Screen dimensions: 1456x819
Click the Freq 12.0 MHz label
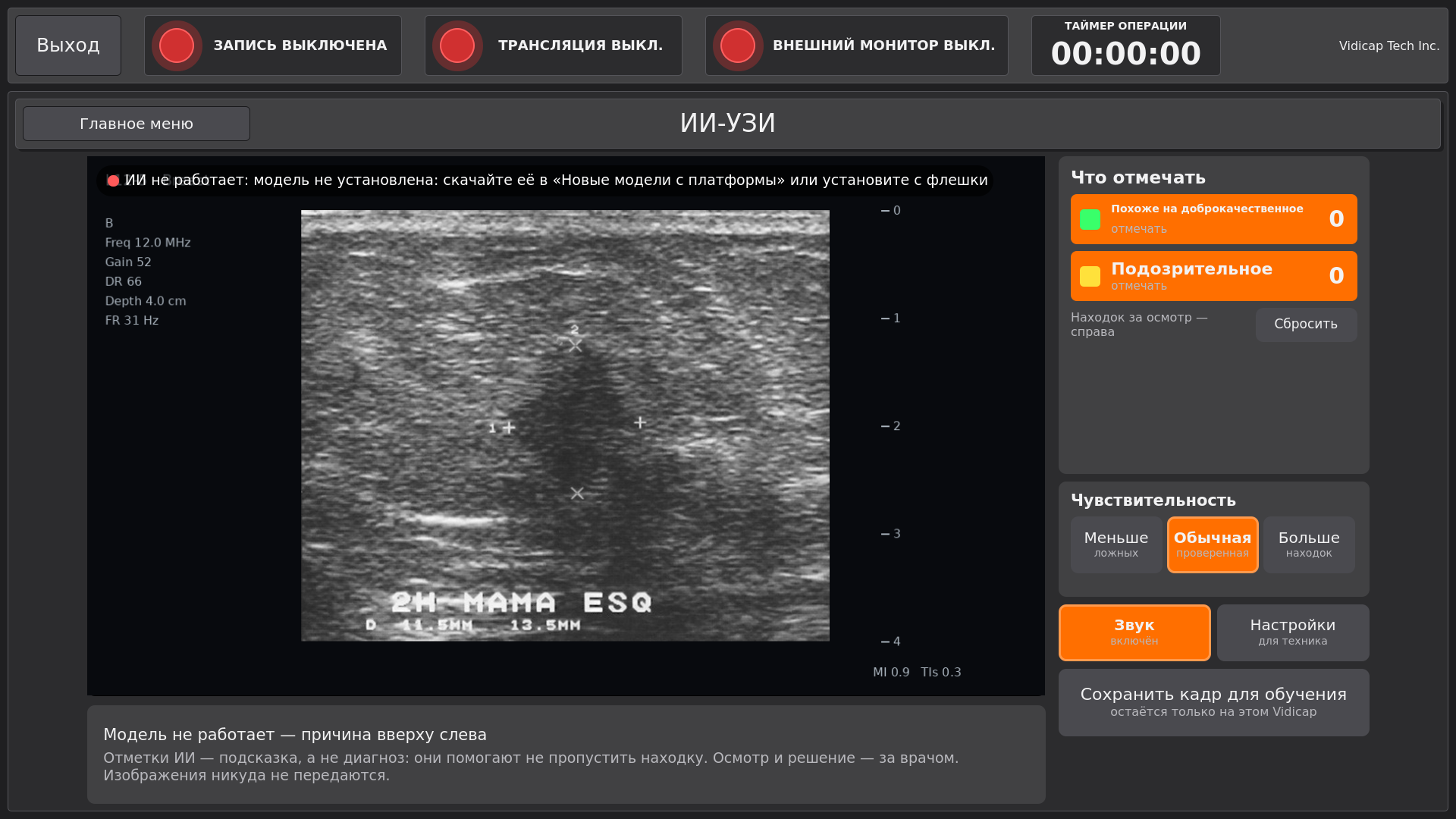pos(148,243)
